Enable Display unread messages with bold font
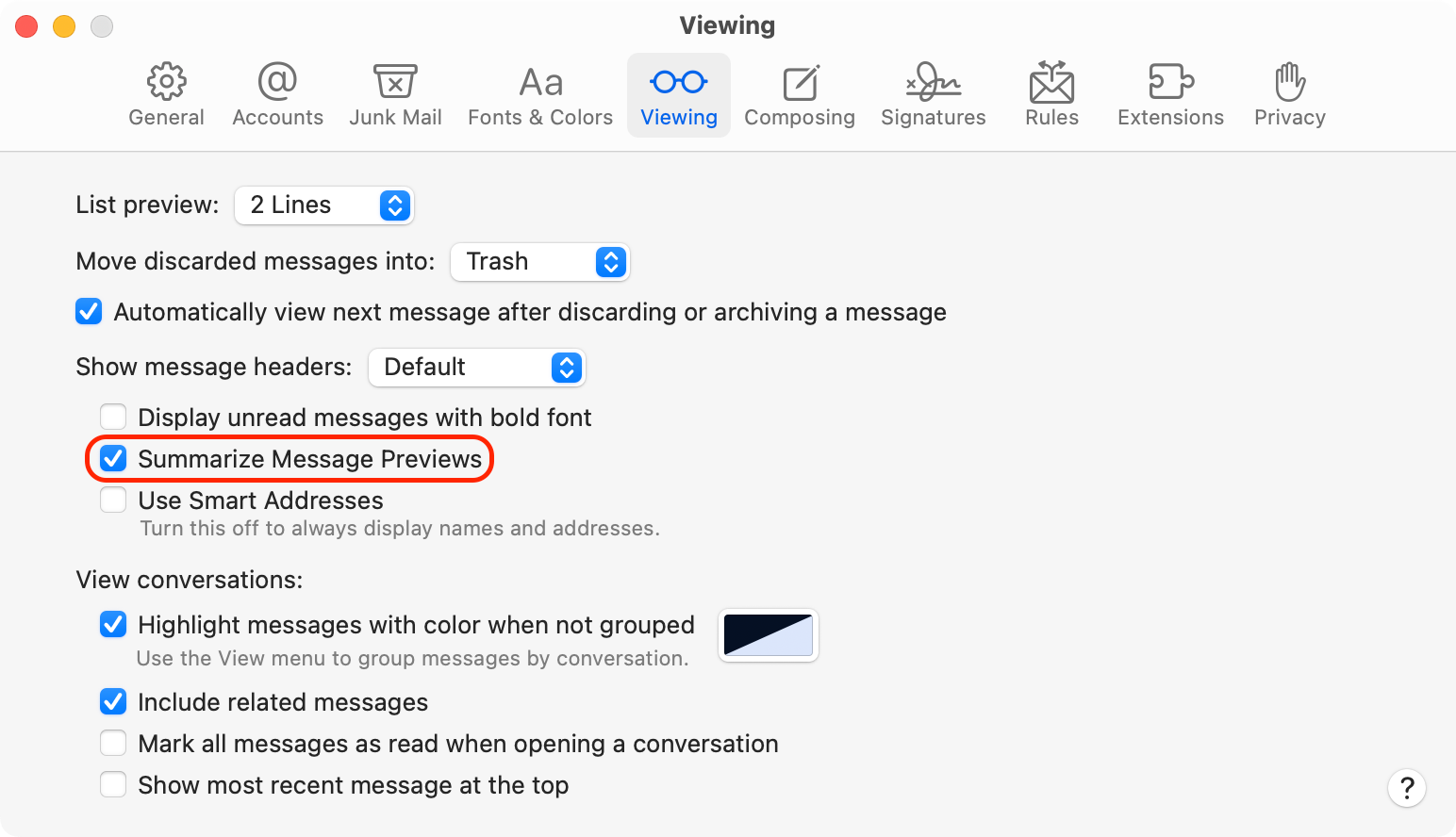The image size is (1456, 837). click(113, 418)
